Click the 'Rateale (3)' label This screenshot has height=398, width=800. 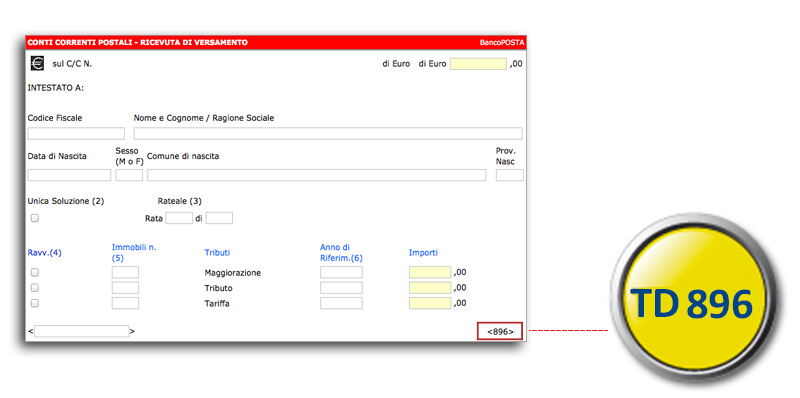[180, 201]
